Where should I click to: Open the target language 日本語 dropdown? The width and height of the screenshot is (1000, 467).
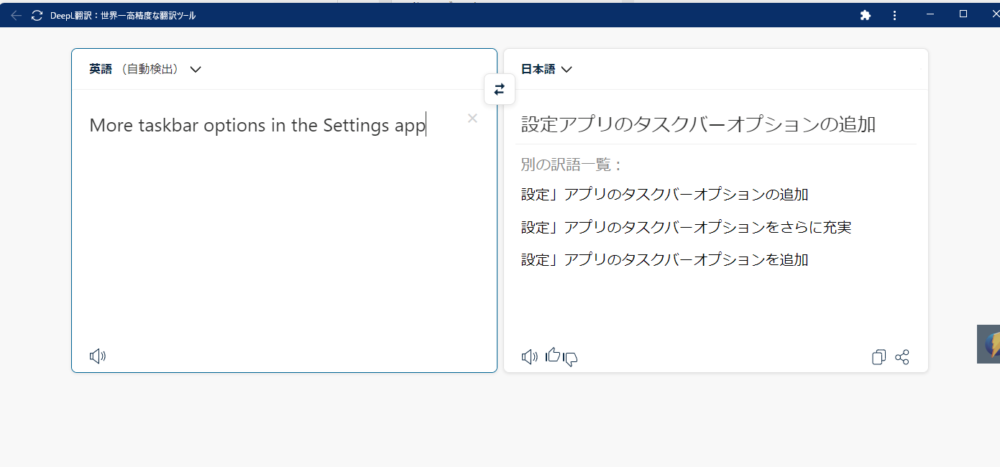click(547, 70)
